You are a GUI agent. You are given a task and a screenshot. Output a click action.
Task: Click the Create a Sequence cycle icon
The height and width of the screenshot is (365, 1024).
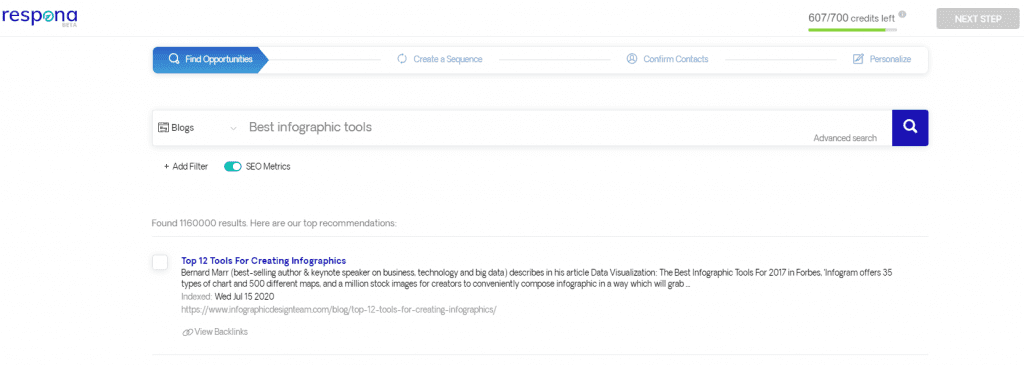click(402, 59)
